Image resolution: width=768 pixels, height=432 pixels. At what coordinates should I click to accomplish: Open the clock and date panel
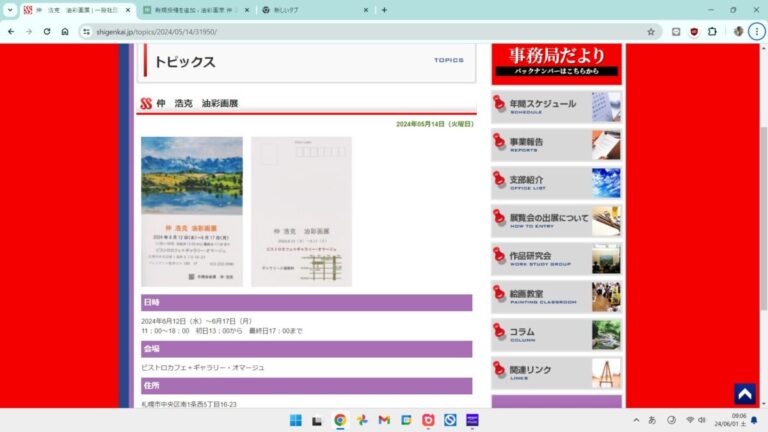point(730,420)
